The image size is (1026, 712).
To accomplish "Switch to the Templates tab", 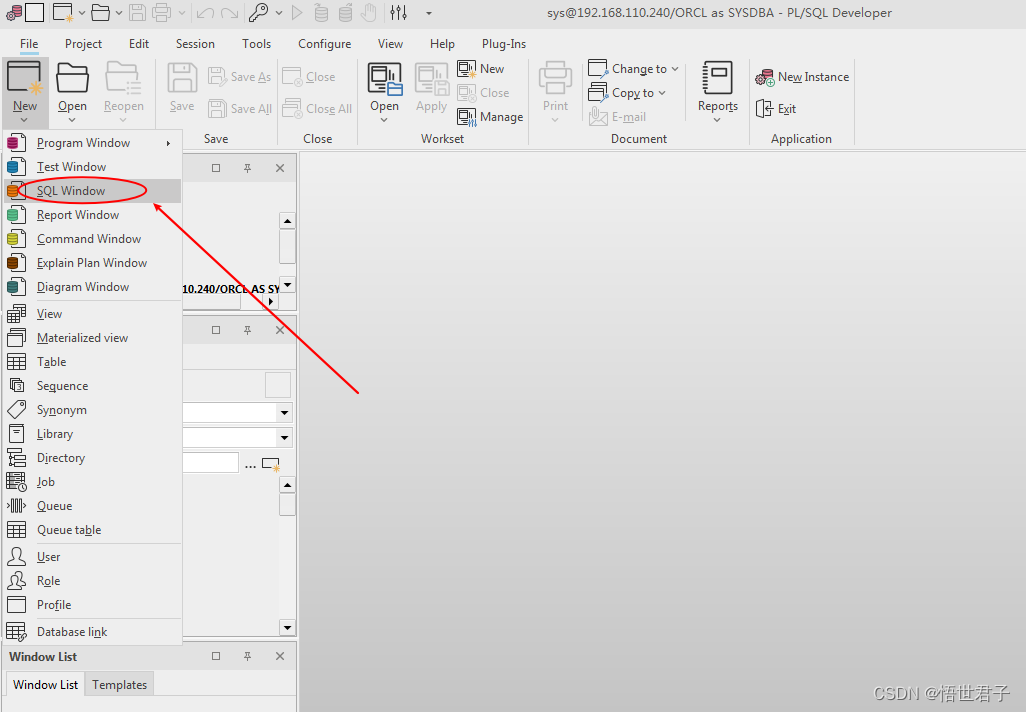I will point(119,685).
